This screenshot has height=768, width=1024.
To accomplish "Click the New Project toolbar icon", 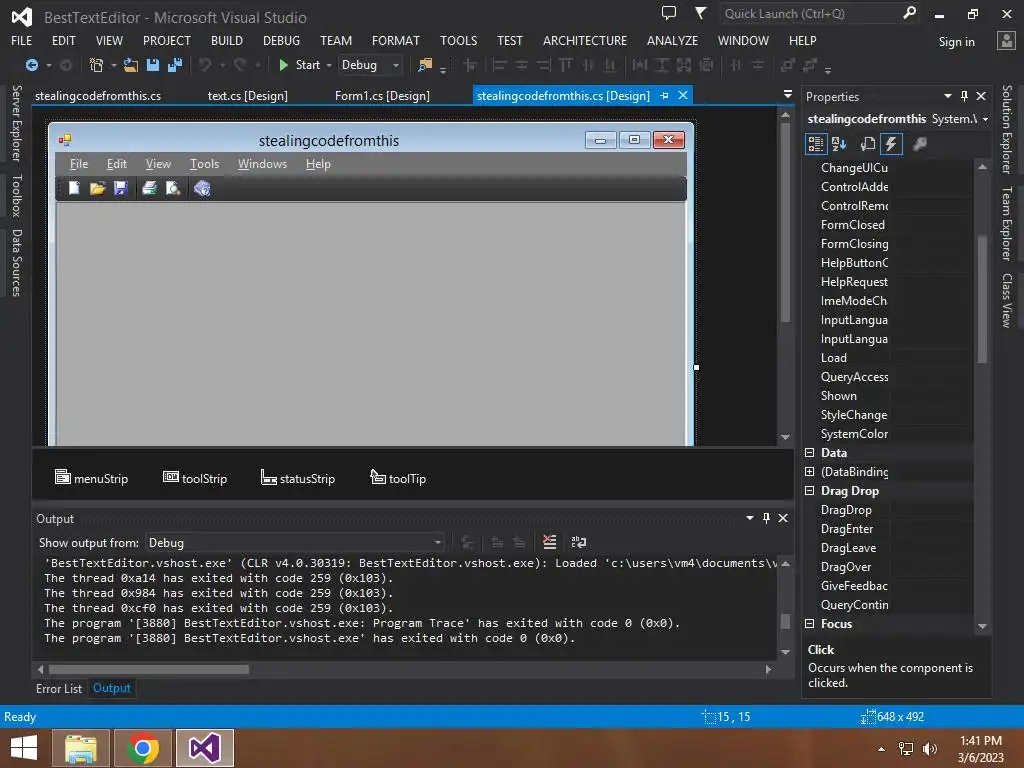I will tap(96, 65).
